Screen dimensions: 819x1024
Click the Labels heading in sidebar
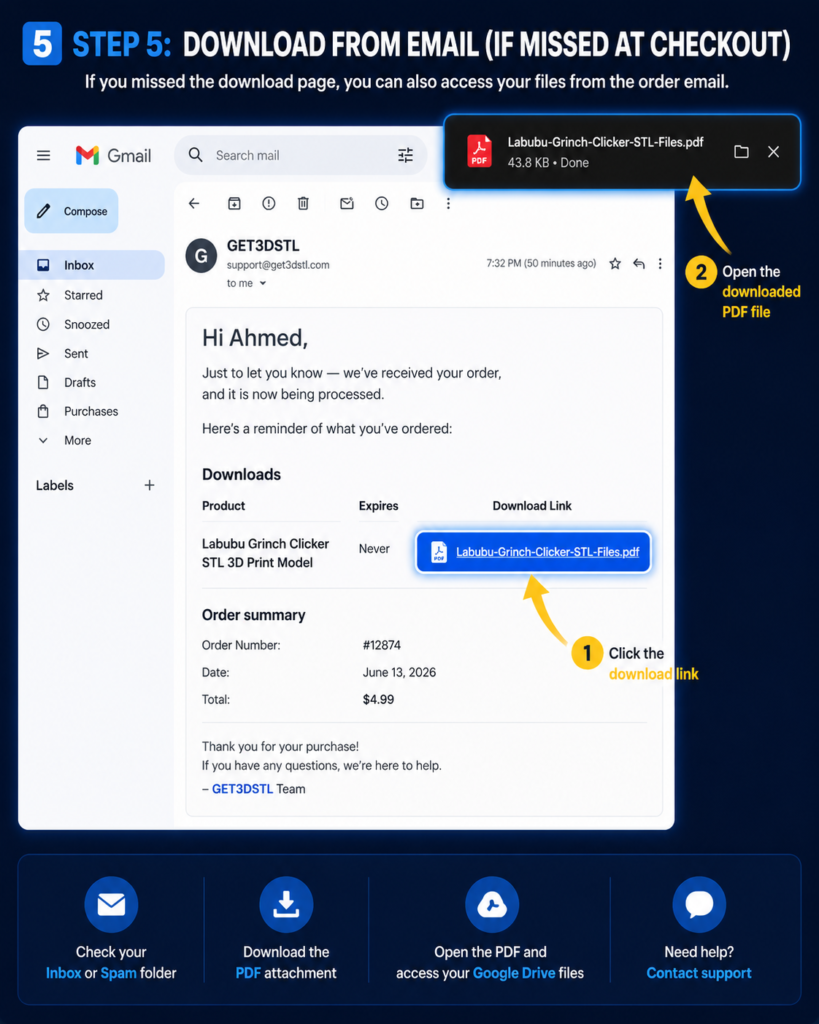[x=55, y=485]
